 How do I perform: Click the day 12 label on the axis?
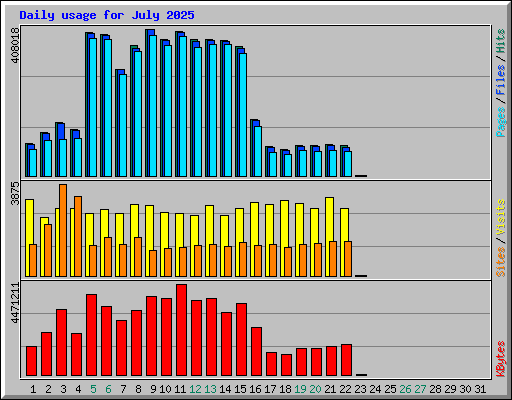pos(195,389)
